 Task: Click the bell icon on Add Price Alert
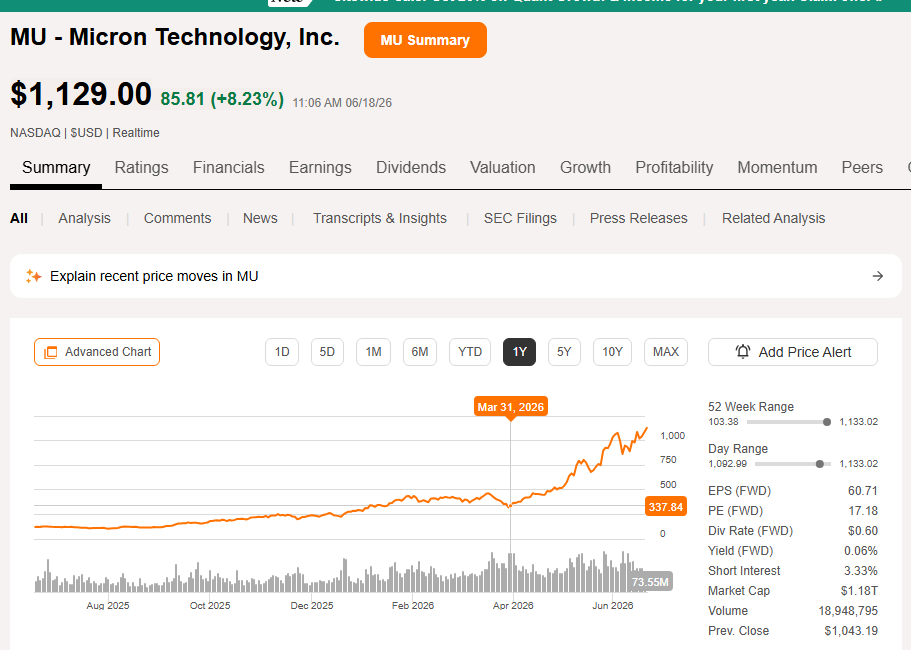[x=743, y=351]
